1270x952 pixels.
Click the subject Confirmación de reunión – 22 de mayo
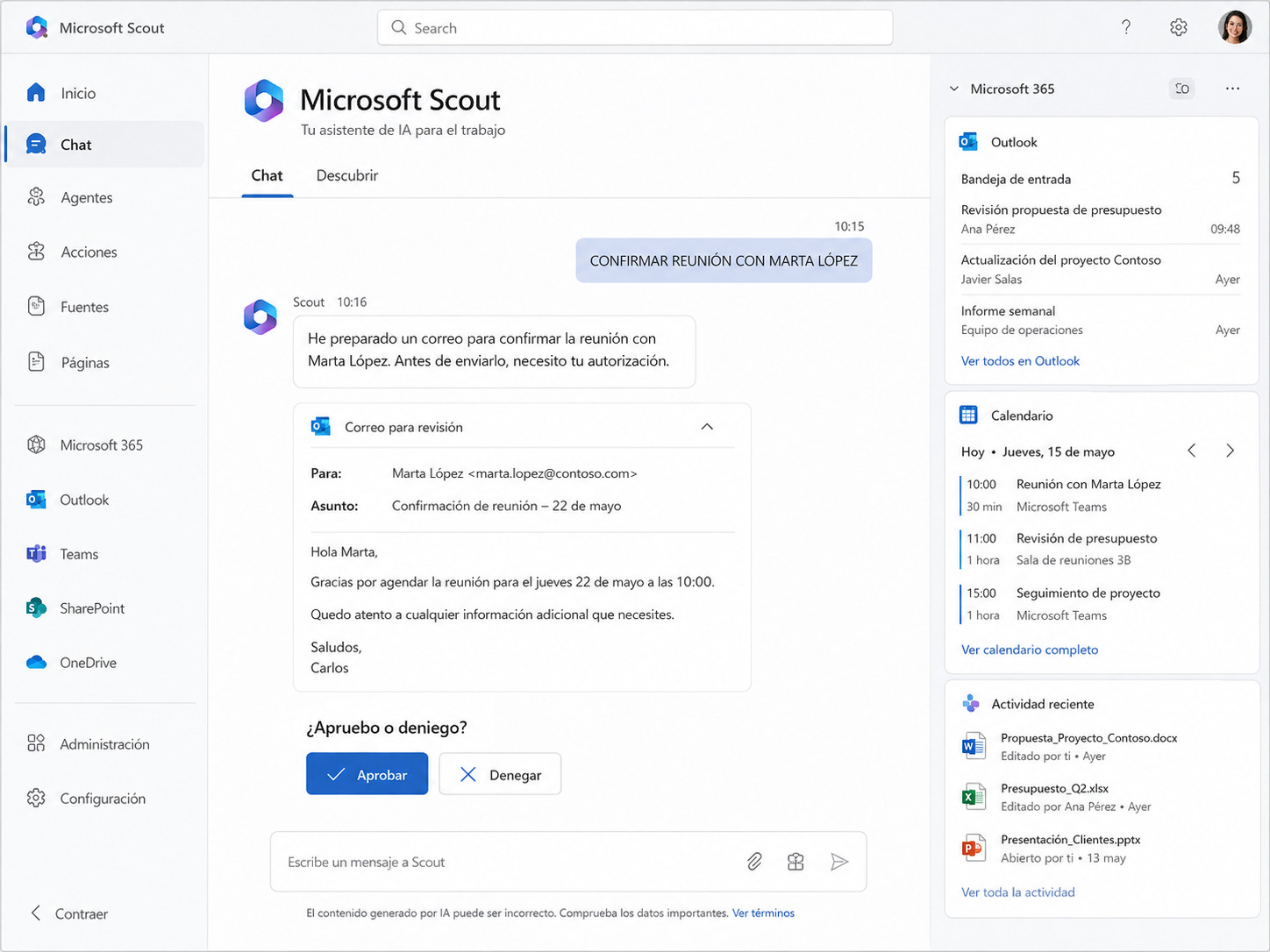(x=506, y=506)
